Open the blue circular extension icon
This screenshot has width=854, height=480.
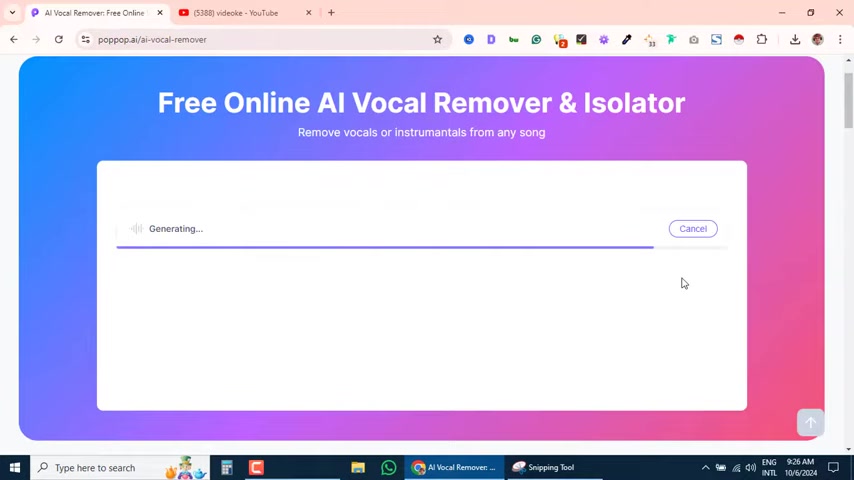pos(468,39)
